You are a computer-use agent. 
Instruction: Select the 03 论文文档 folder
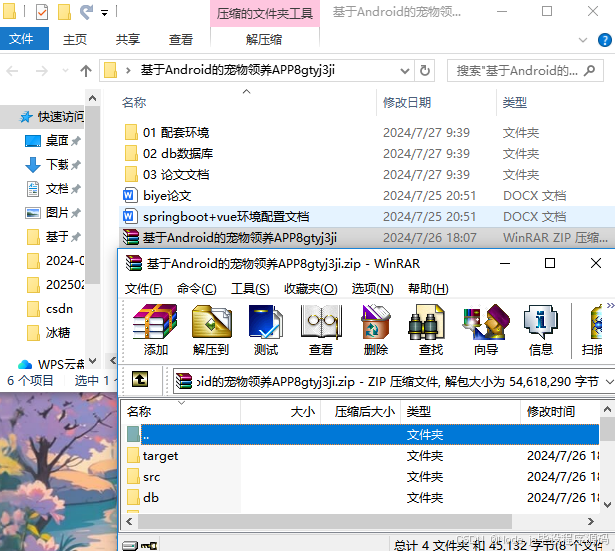pyautogui.click(x=176, y=175)
